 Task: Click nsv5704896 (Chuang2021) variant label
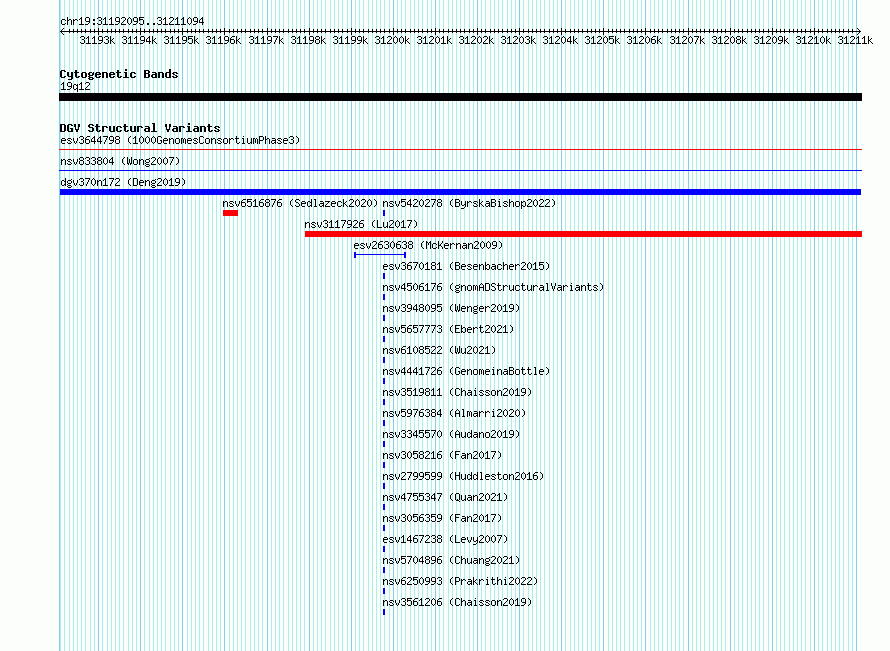451,560
